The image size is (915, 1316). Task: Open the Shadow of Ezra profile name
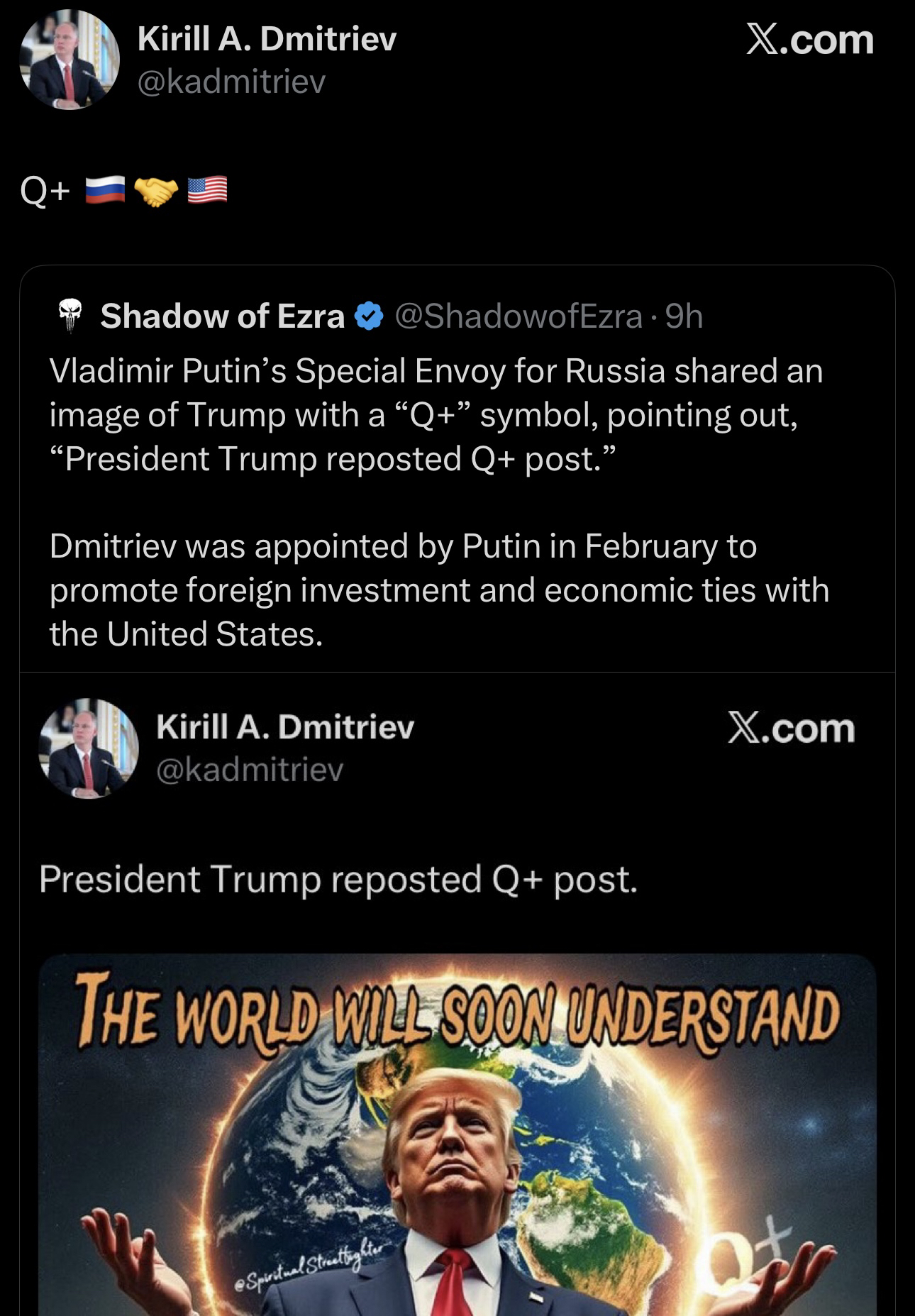click(x=222, y=316)
